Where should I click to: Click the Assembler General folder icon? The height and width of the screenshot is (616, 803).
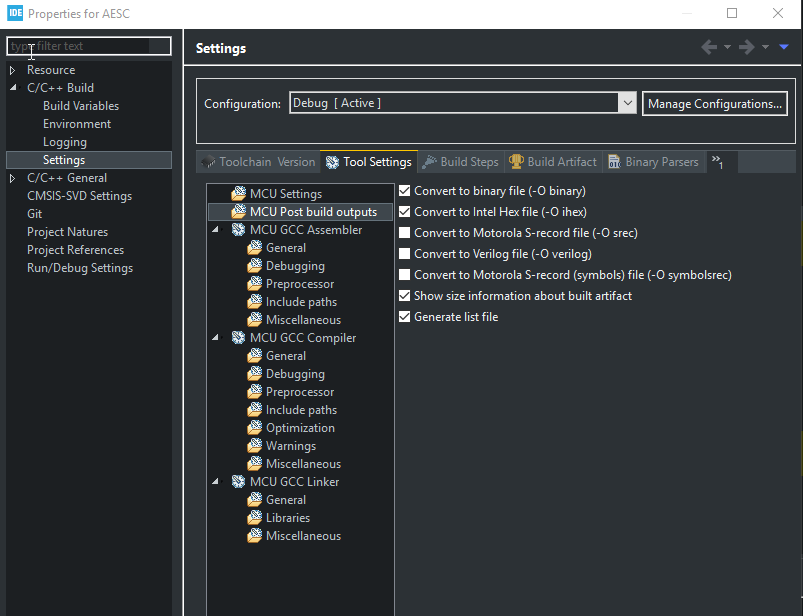(x=255, y=248)
